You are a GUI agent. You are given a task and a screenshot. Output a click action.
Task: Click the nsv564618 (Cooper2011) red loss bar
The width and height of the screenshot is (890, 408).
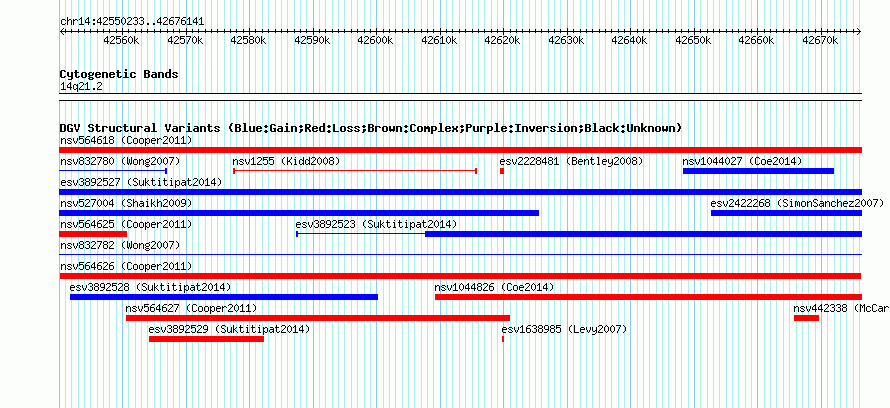460,150
